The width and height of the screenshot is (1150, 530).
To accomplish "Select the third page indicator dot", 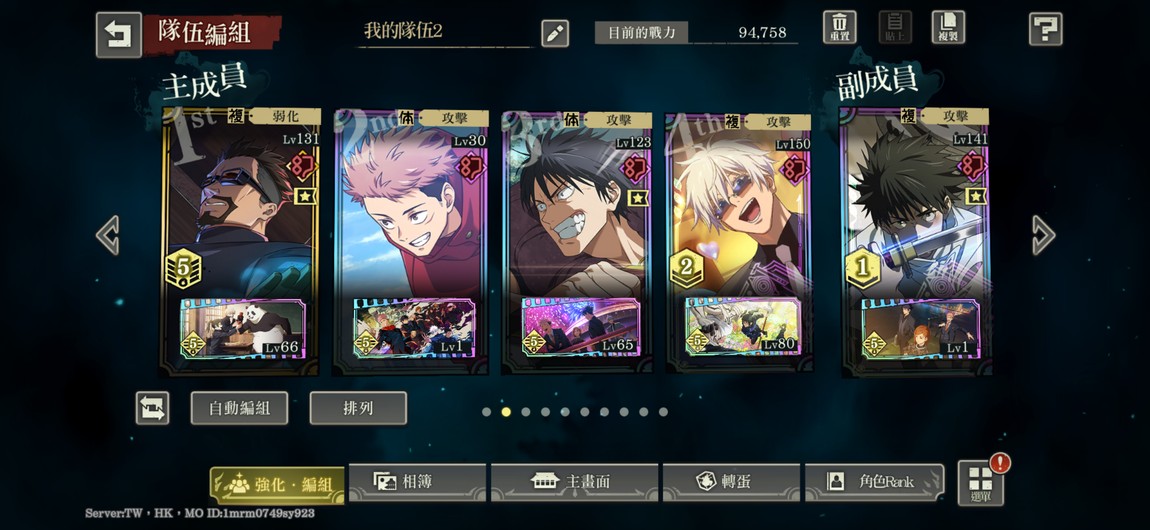I will point(526,412).
